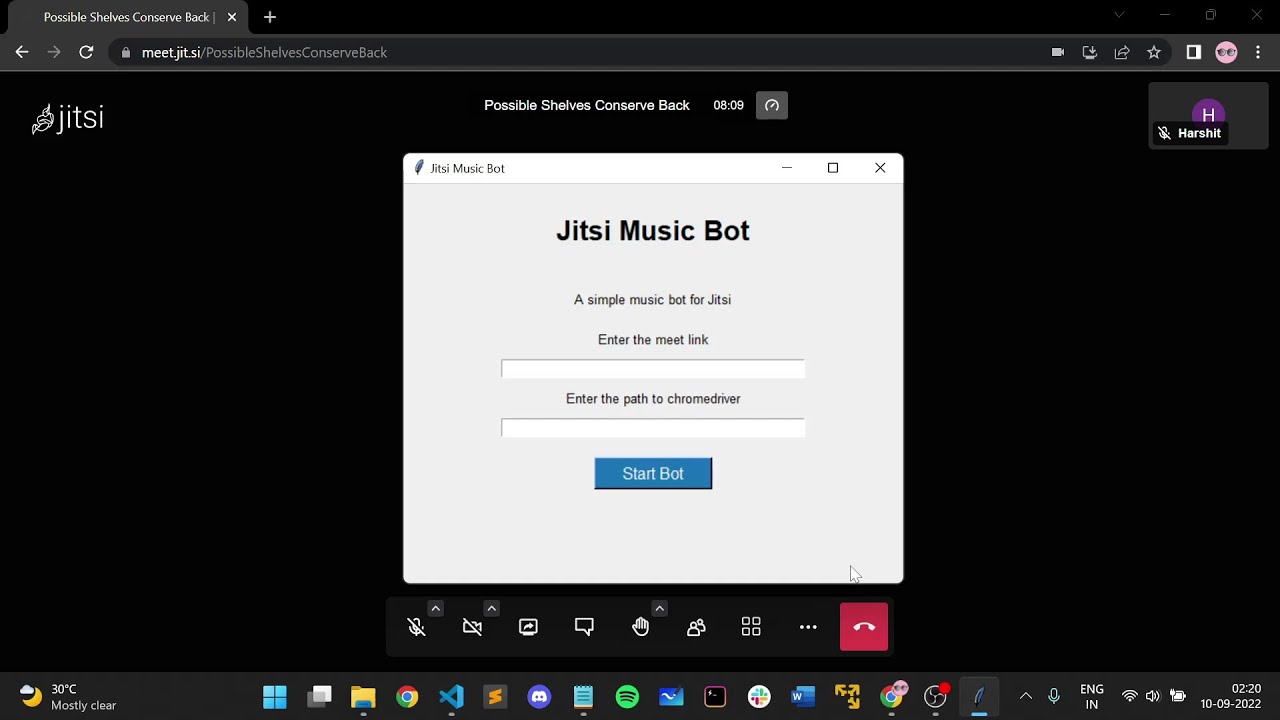Open the connection performance indicator next to timer
This screenshot has width=1280, height=720.
(772, 105)
